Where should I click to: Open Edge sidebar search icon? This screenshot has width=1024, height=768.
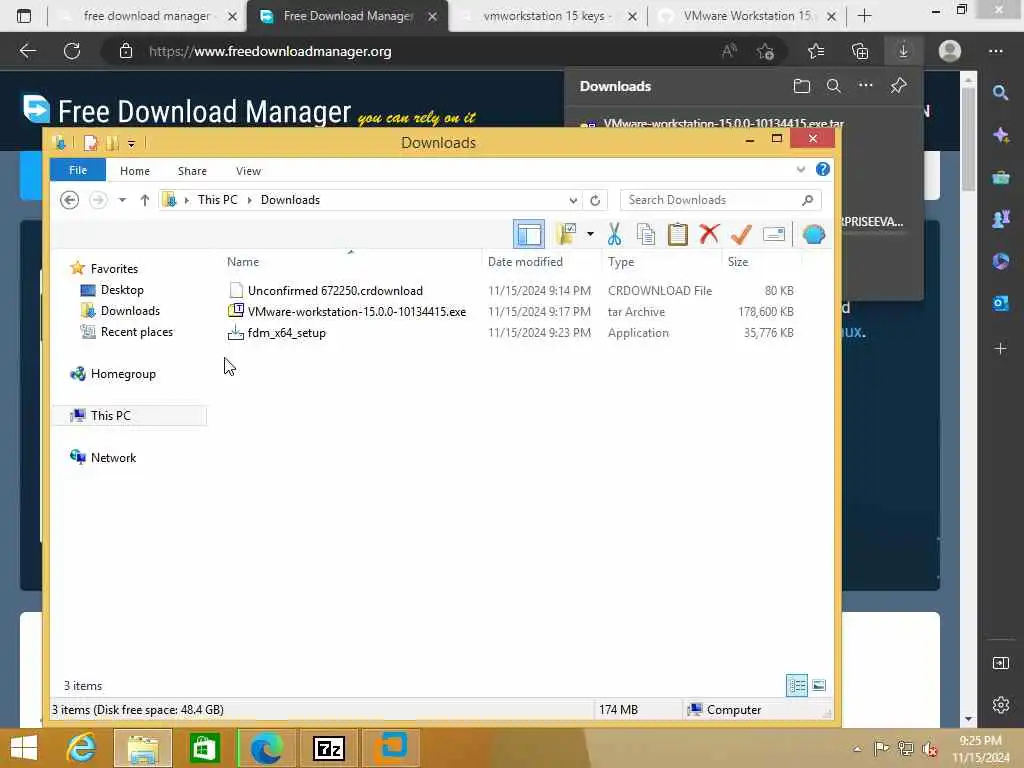pos(1000,92)
